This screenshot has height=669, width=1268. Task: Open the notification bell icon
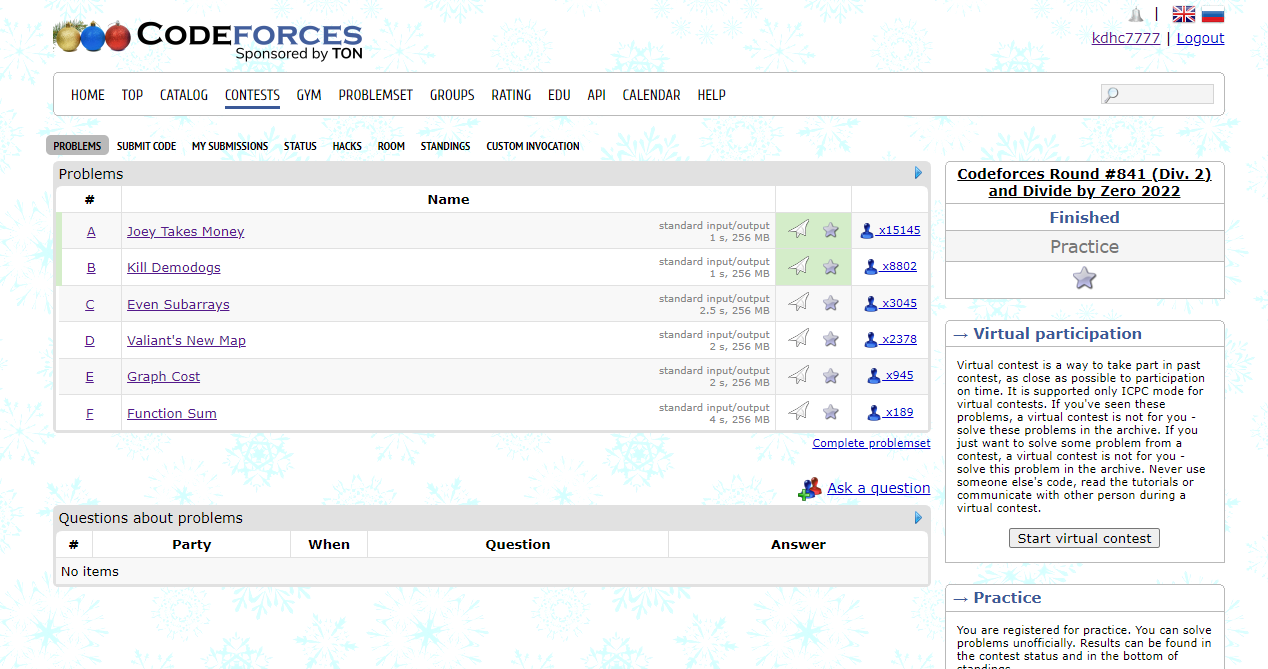[x=1135, y=14]
